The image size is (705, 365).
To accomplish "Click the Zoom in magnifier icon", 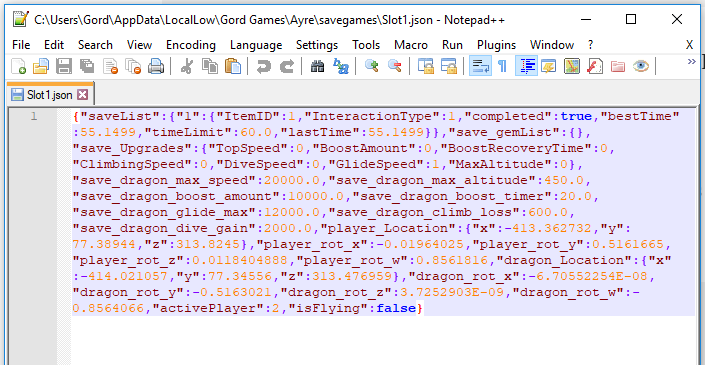I will pyautogui.click(x=371, y=67).
